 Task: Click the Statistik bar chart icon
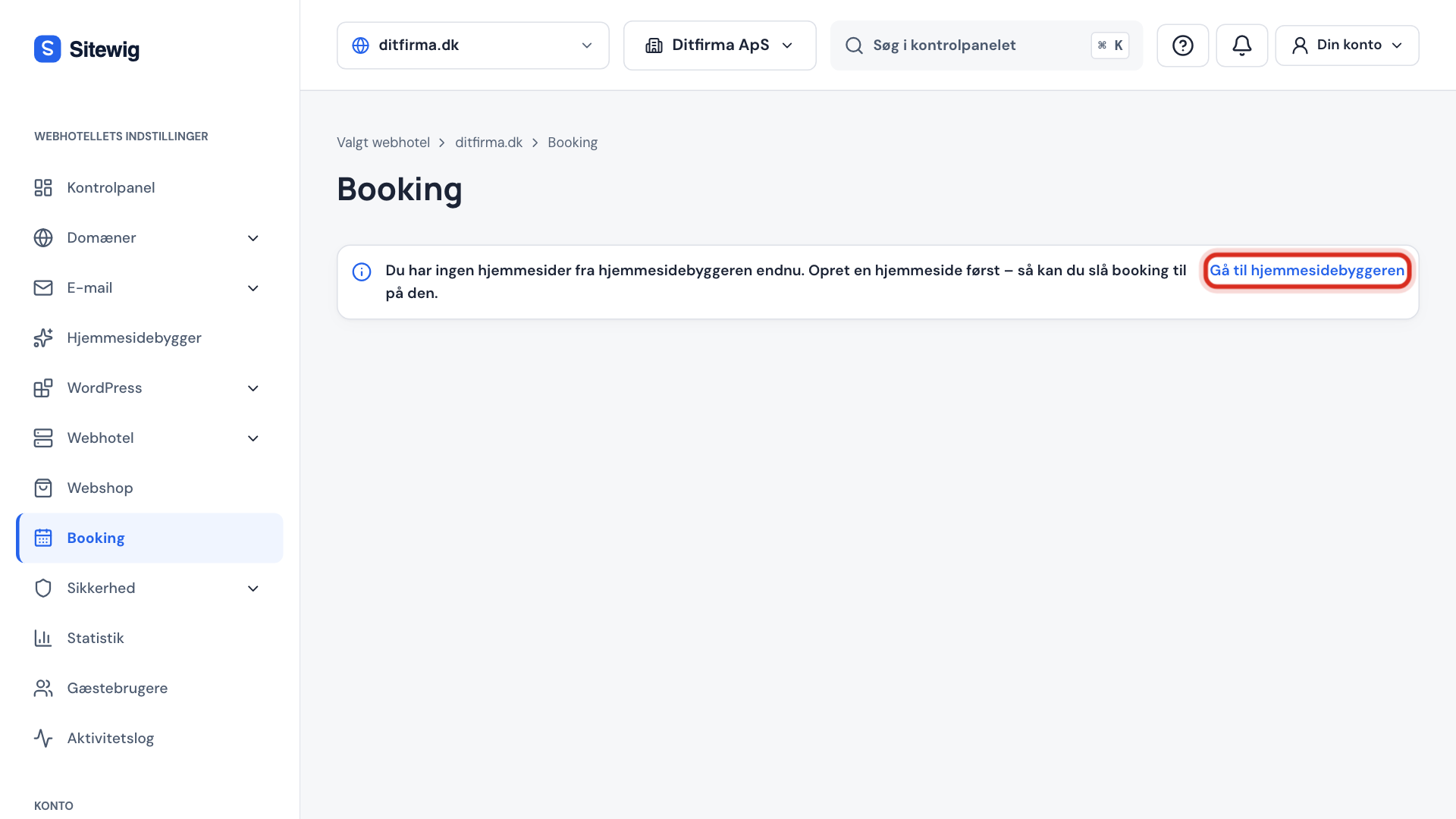pyautogui.click(x=43, y=638)
